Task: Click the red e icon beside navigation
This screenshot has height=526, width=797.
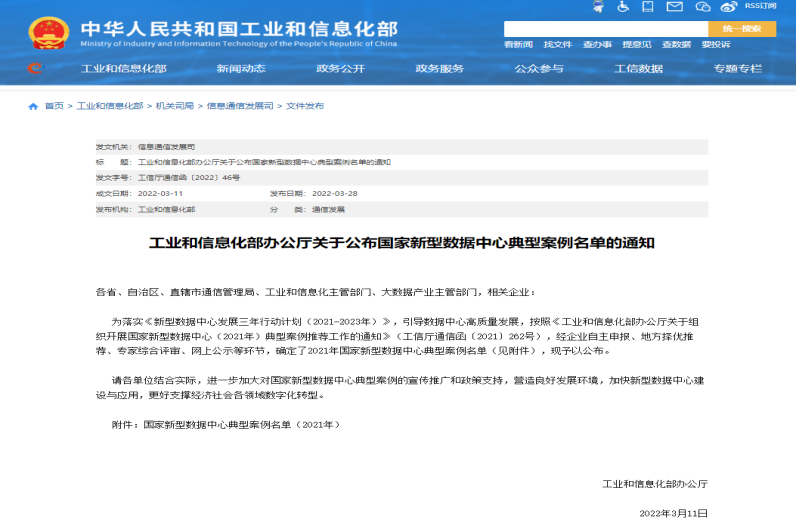Action: [35, 68]
